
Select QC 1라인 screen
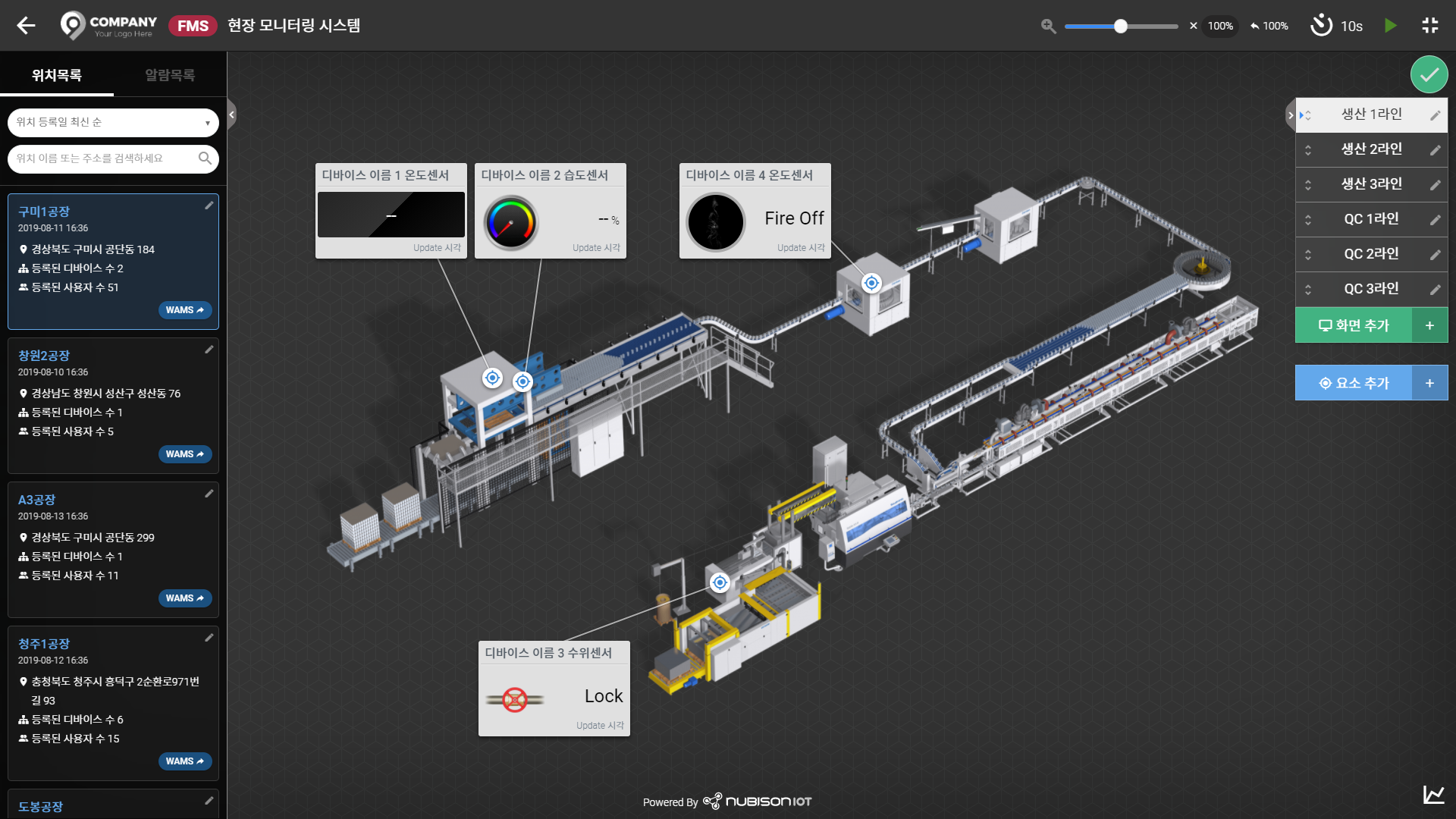click(x=1371, y=219)
